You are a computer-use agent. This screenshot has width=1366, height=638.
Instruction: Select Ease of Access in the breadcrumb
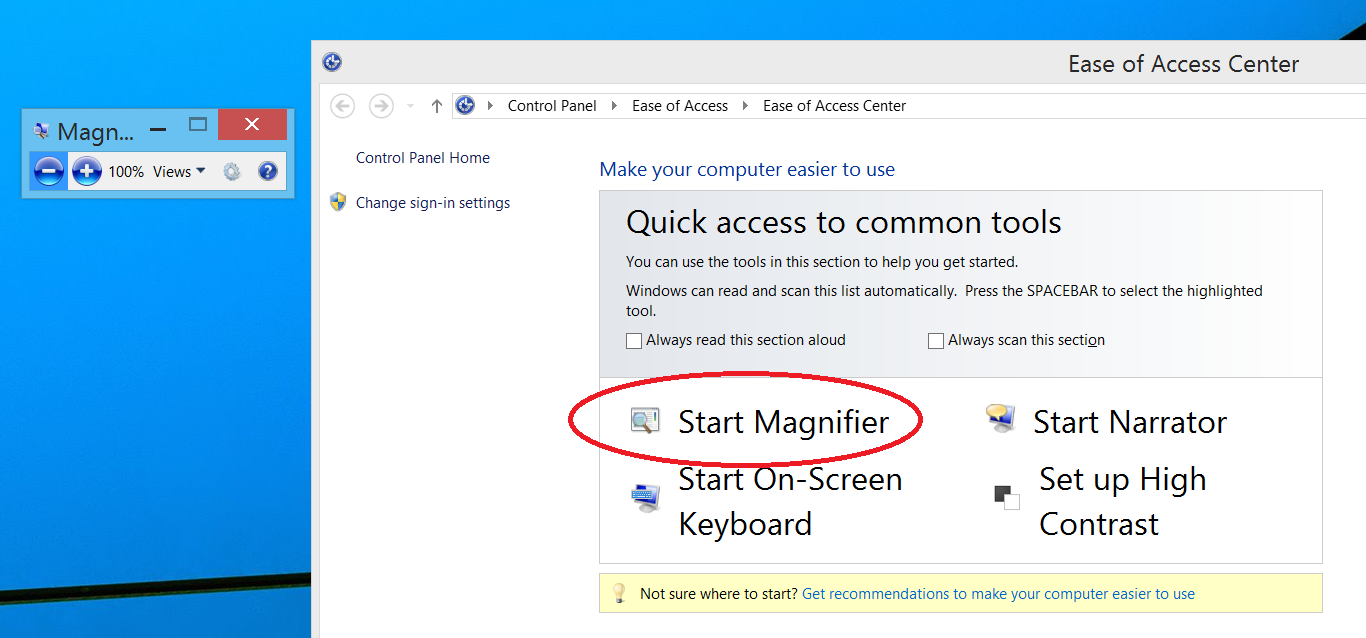(680, 106)
